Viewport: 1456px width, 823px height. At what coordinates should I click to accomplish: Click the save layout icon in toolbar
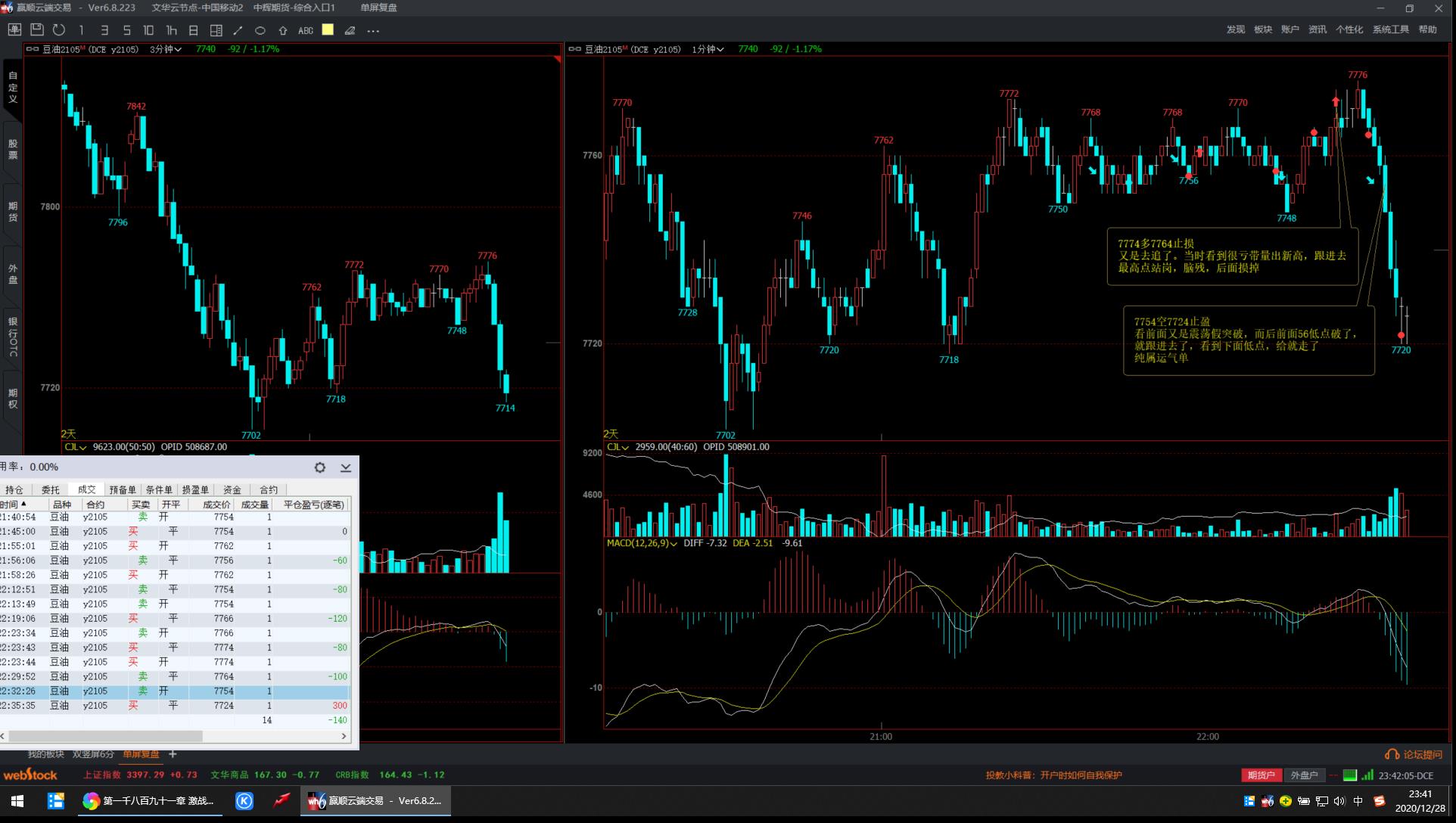point(36,30)
